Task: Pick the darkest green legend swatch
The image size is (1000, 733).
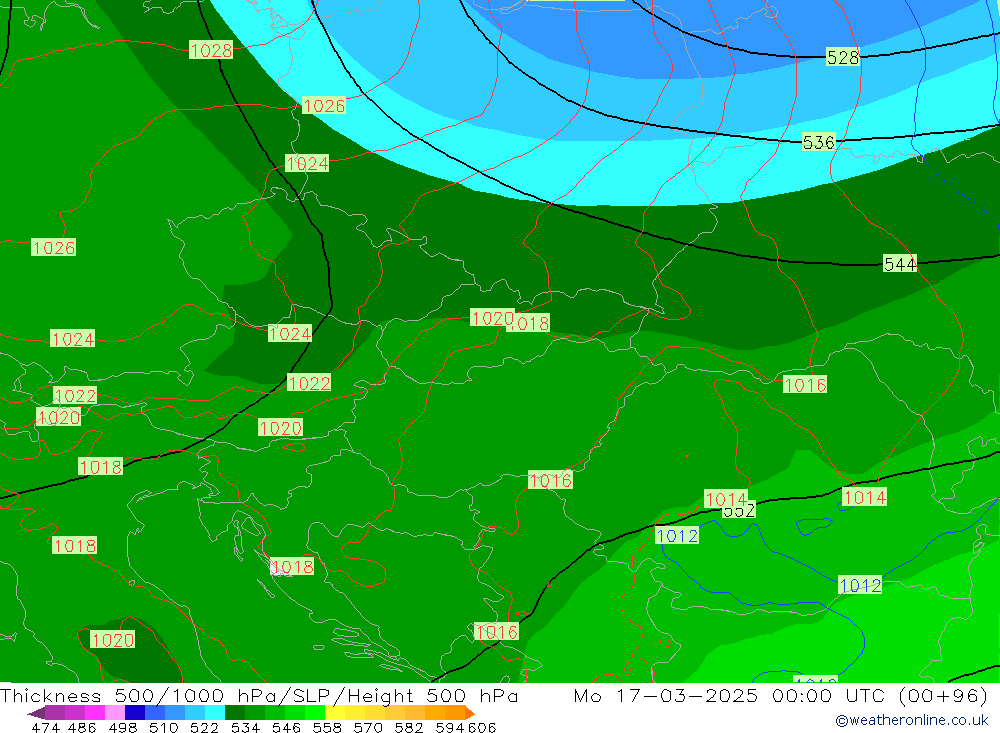Action: click(x=235, y=713)
